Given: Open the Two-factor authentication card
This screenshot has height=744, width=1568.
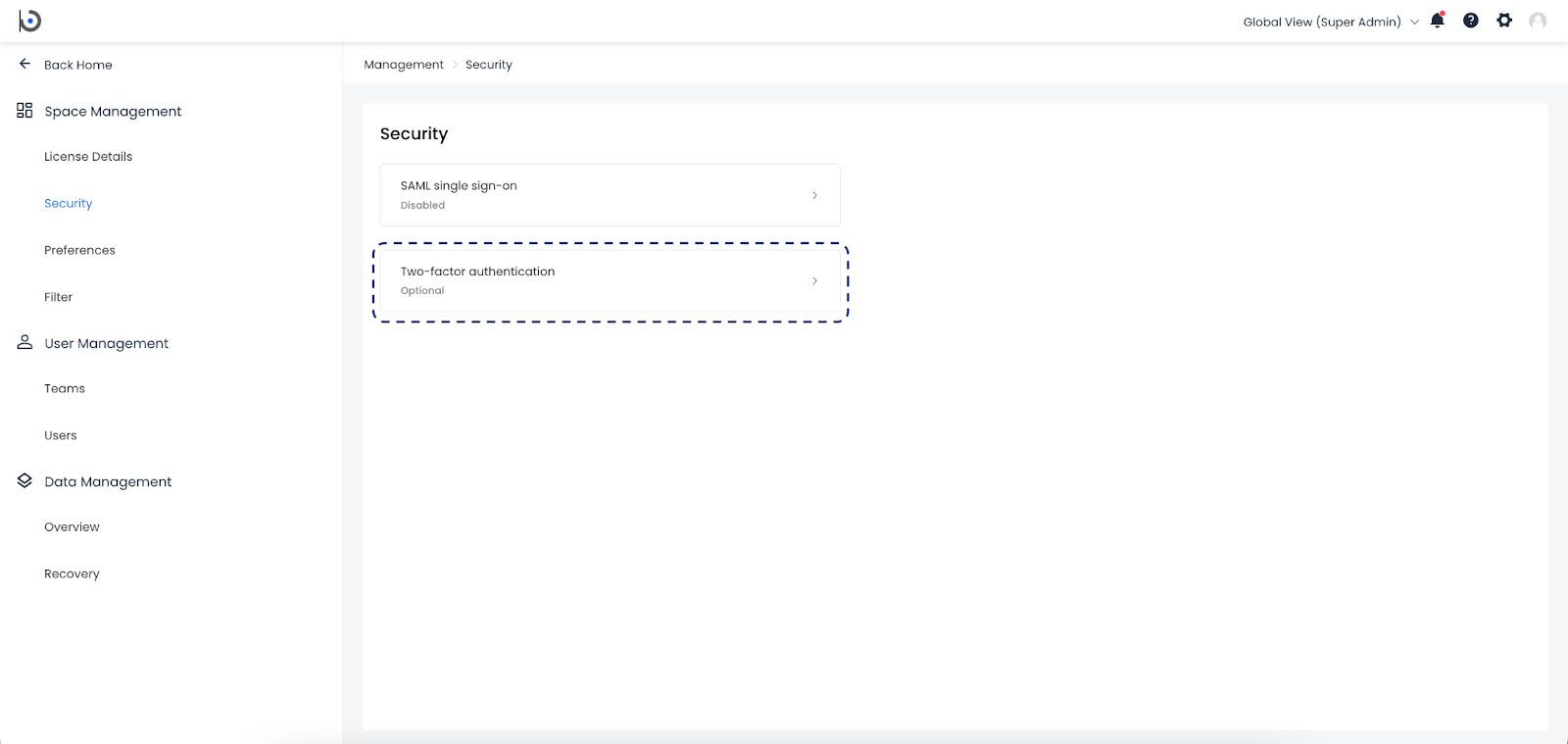Looking at the screenshot, I should [610, 281].
